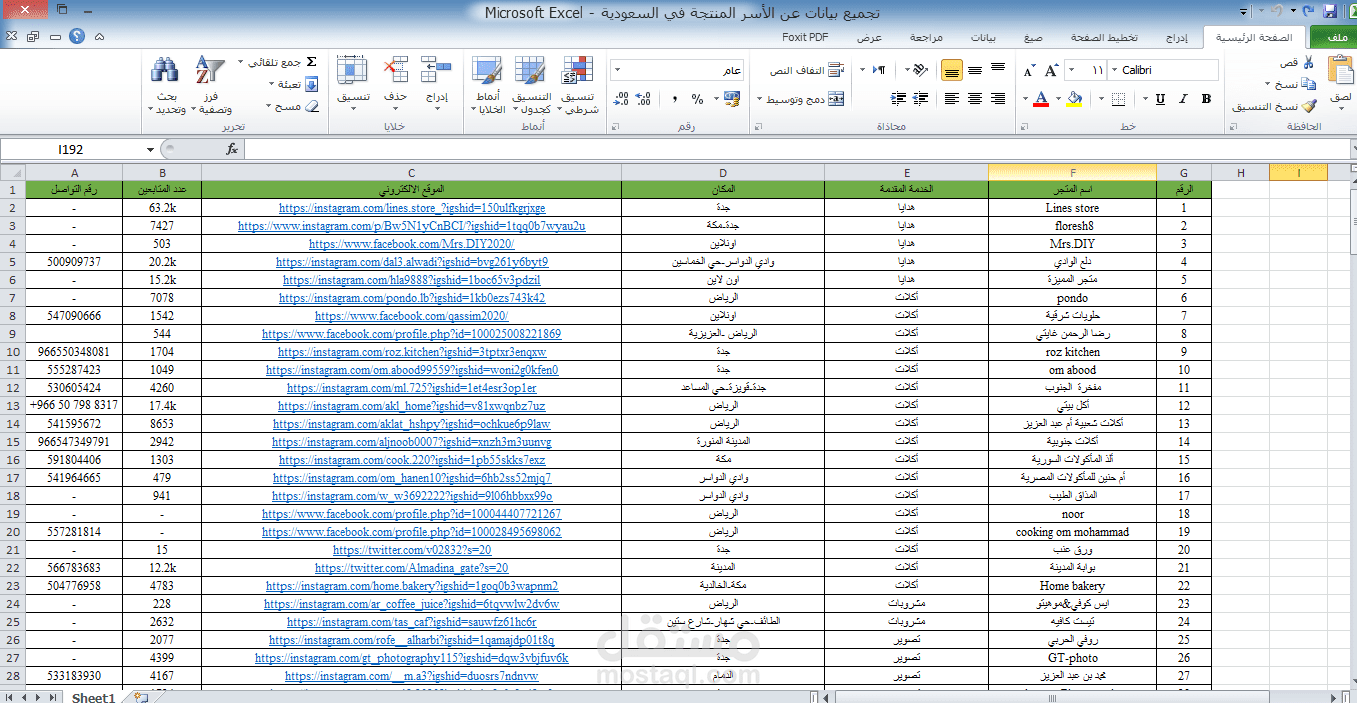Toggle Bold formatting
Image resolution: width=1357 pixels, height=703 pixels.
pos(1206,99)
